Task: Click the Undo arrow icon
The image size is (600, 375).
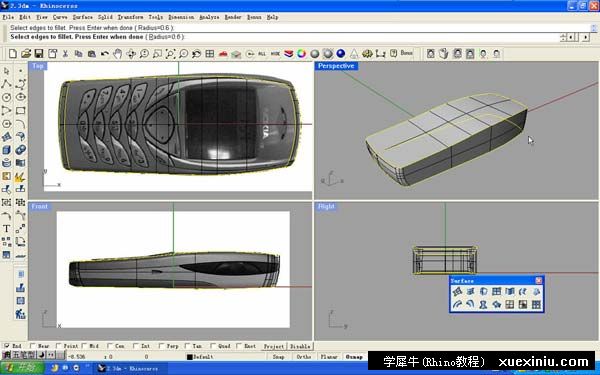Action: point(104,54)
